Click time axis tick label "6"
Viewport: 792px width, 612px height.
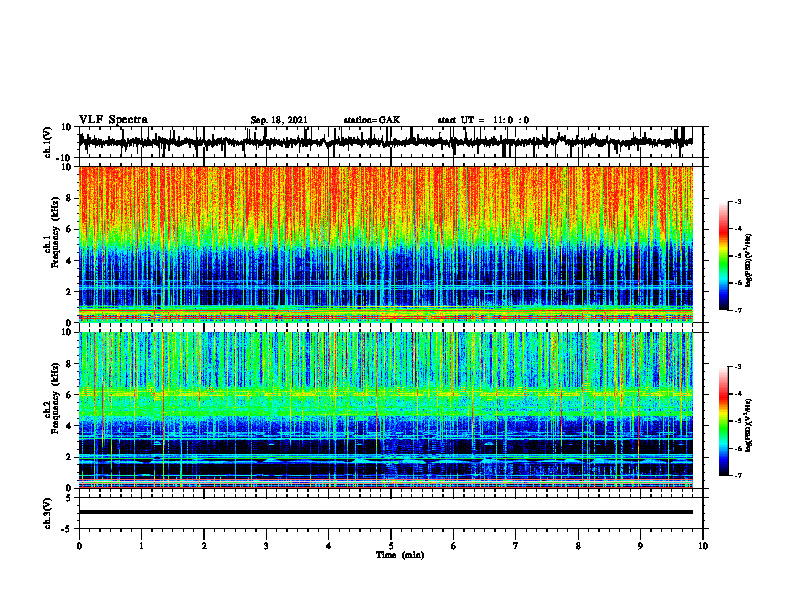(x=454, y=546)
